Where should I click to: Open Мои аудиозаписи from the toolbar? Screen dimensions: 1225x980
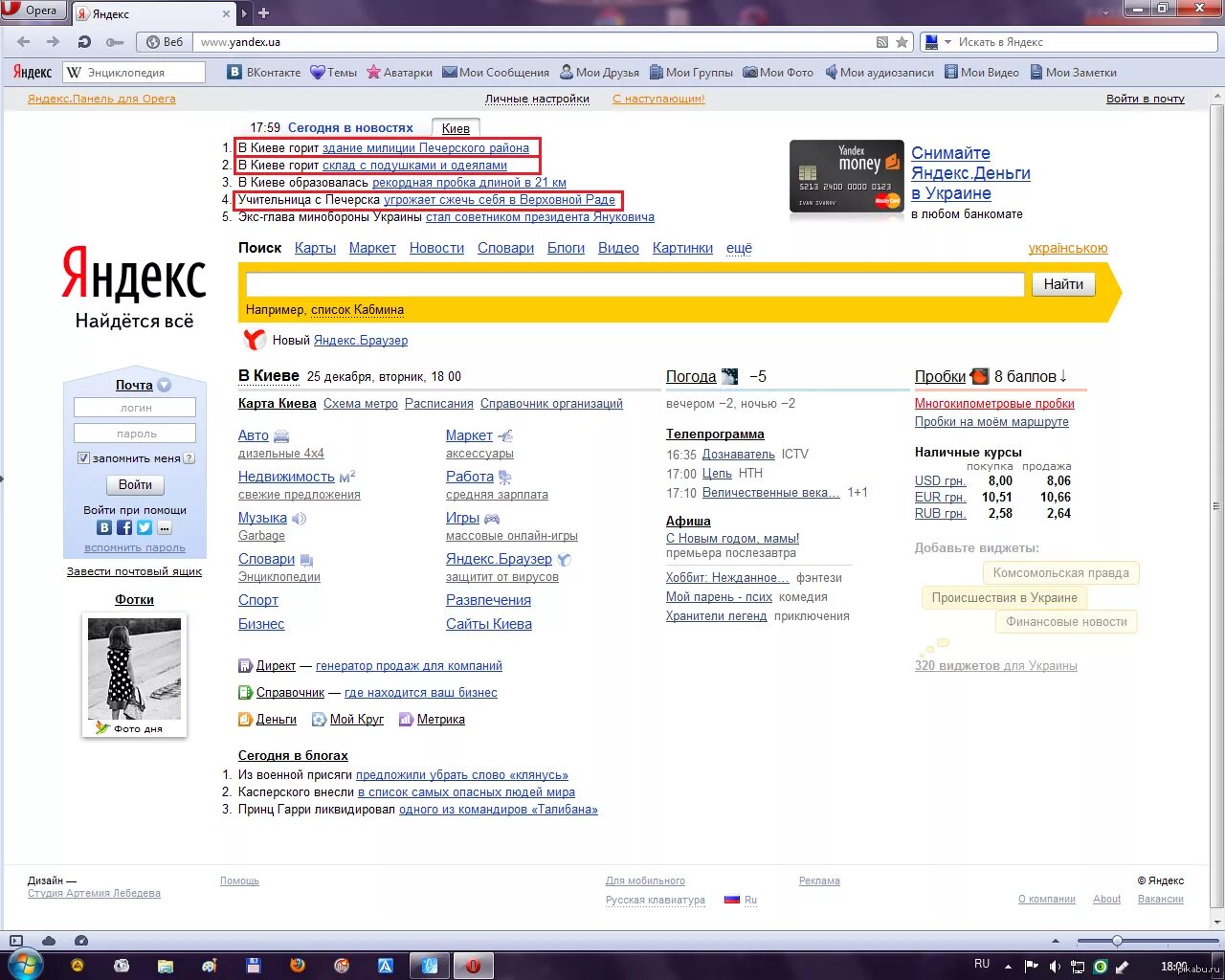(x=879, y=72)
